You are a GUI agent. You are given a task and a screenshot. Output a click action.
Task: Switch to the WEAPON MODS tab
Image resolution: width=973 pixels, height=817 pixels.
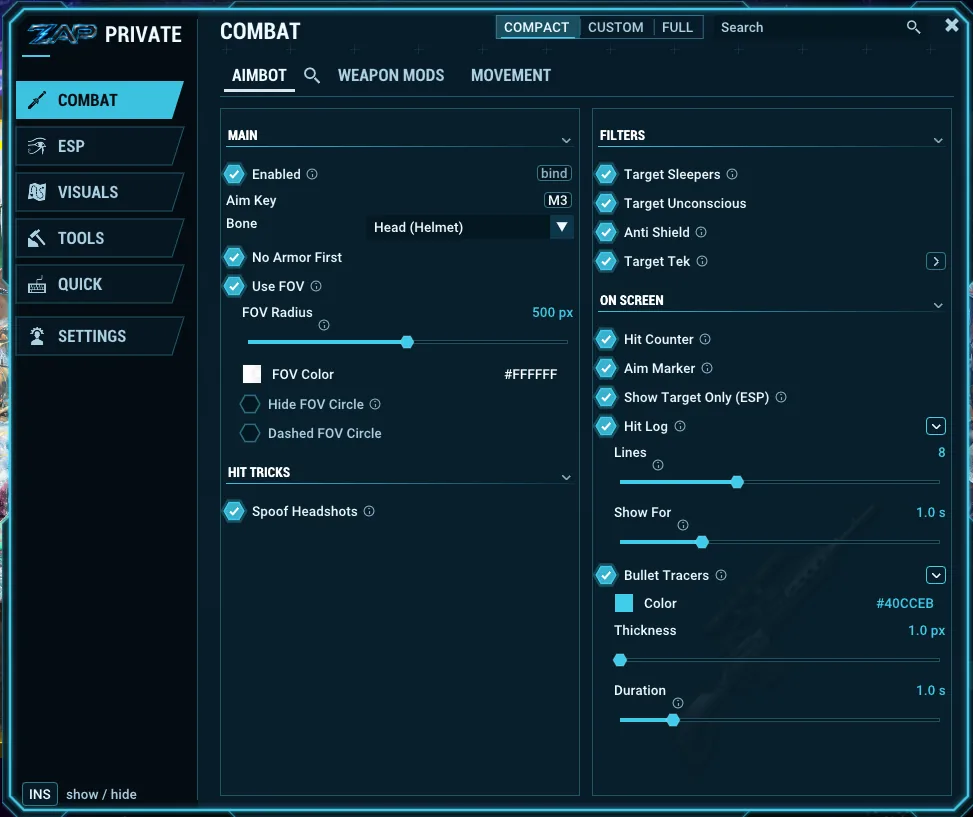point(391,76)
